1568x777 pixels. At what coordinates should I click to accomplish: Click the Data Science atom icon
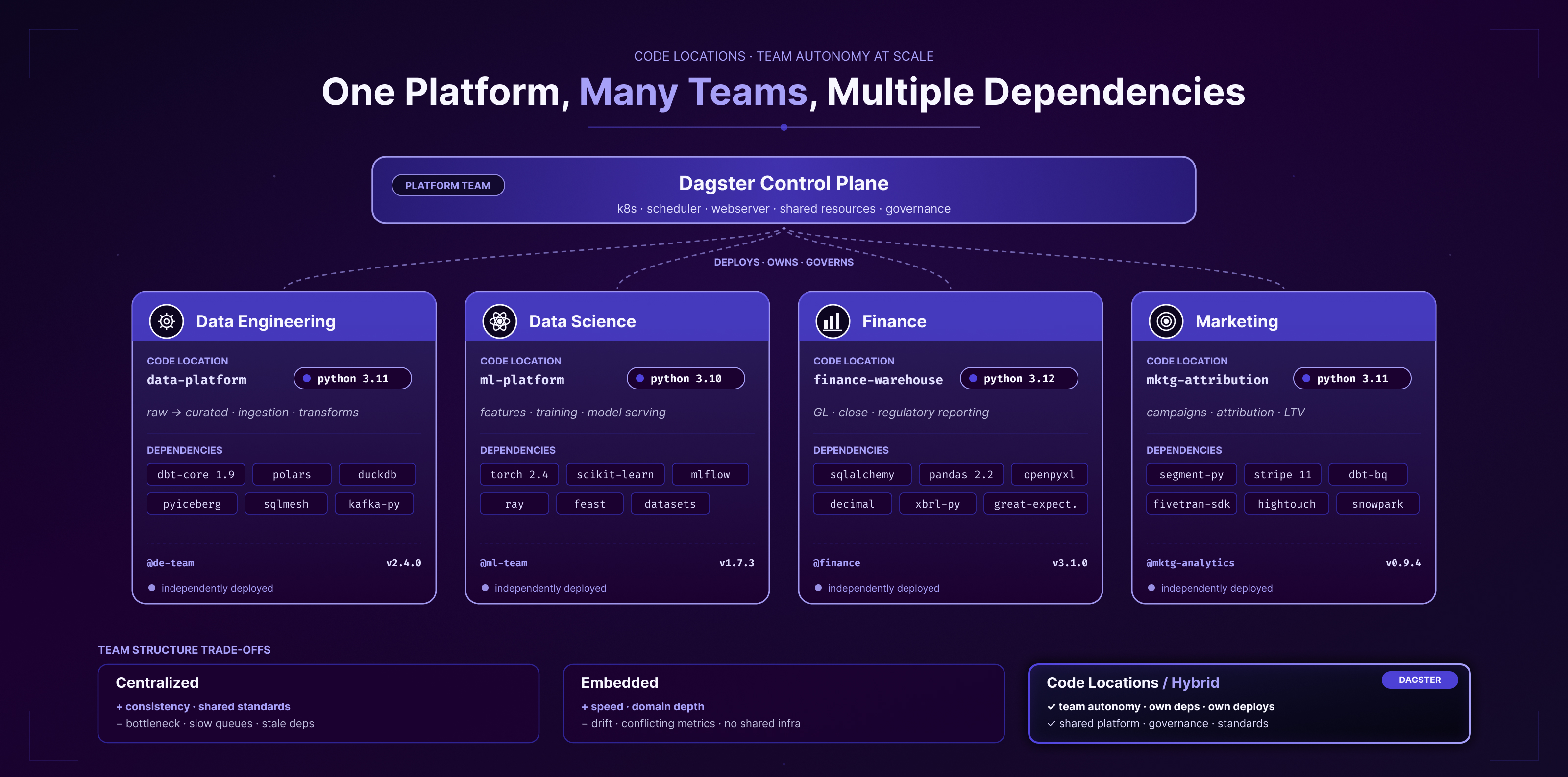500,321
